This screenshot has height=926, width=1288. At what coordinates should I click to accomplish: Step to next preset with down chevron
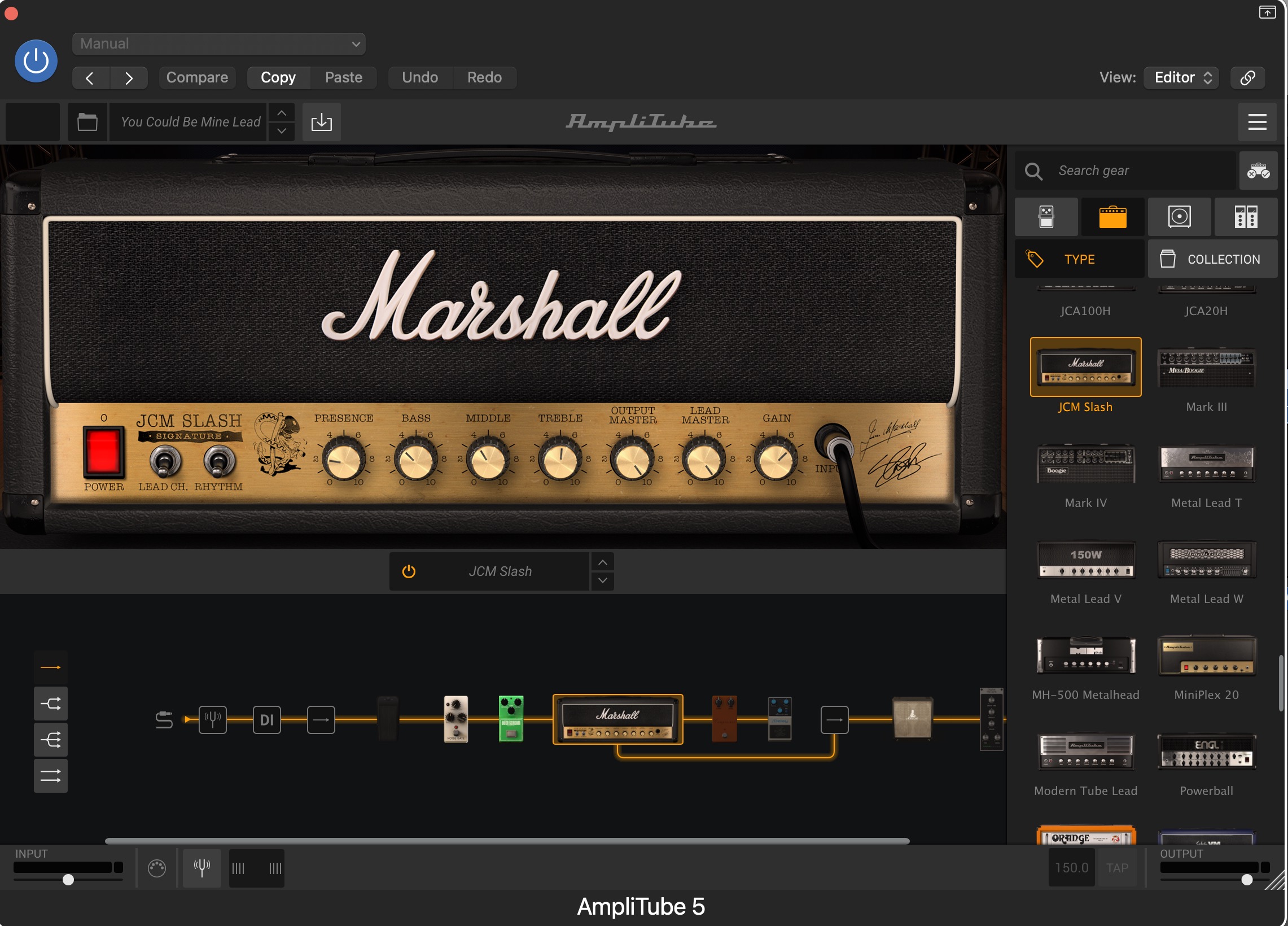click(281, 131)
